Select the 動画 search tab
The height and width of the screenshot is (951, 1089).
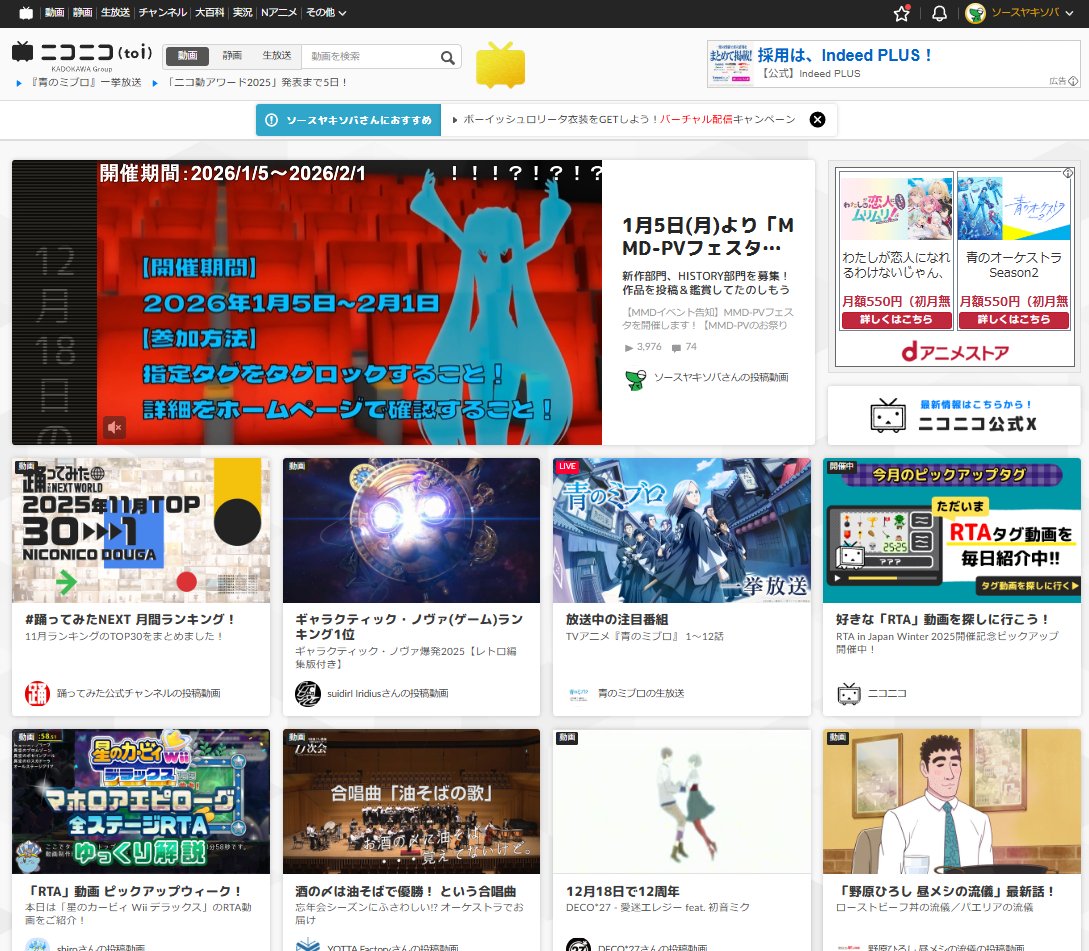coord(188,56)
